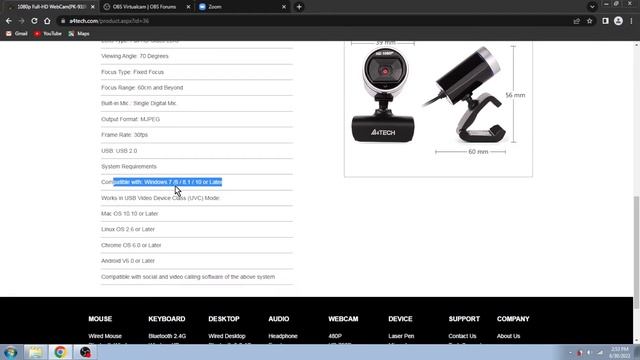
Task: Click the 'Output Format: MJPEG' line
Action: pyautogui.click(x=131, y=119)
